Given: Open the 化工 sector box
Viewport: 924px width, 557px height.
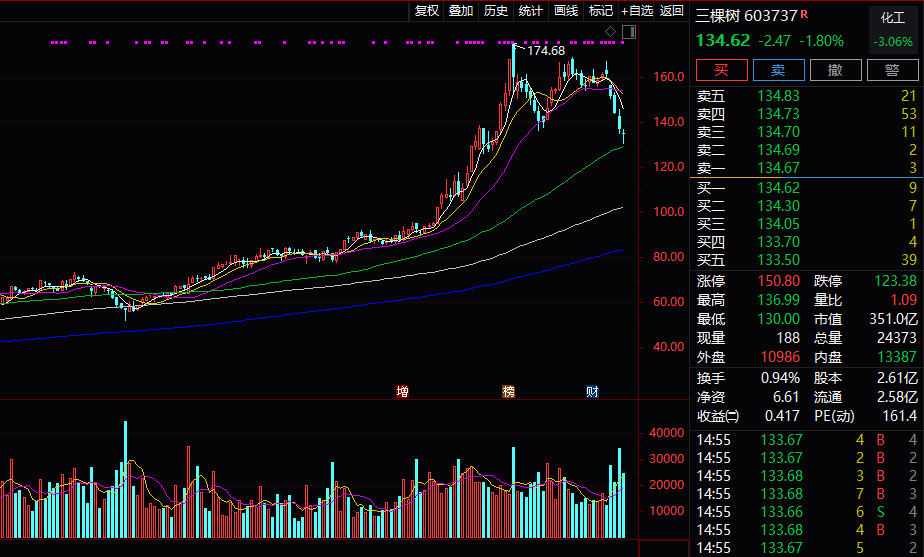Looking at the screenshot, I should (893, 29).
